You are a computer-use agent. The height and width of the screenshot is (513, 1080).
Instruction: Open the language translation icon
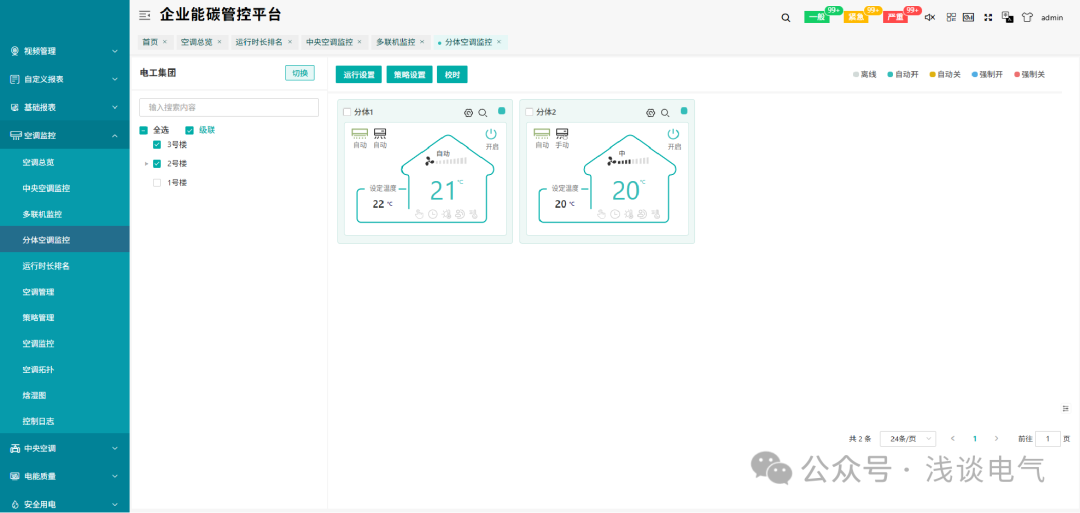point(1008,17)
